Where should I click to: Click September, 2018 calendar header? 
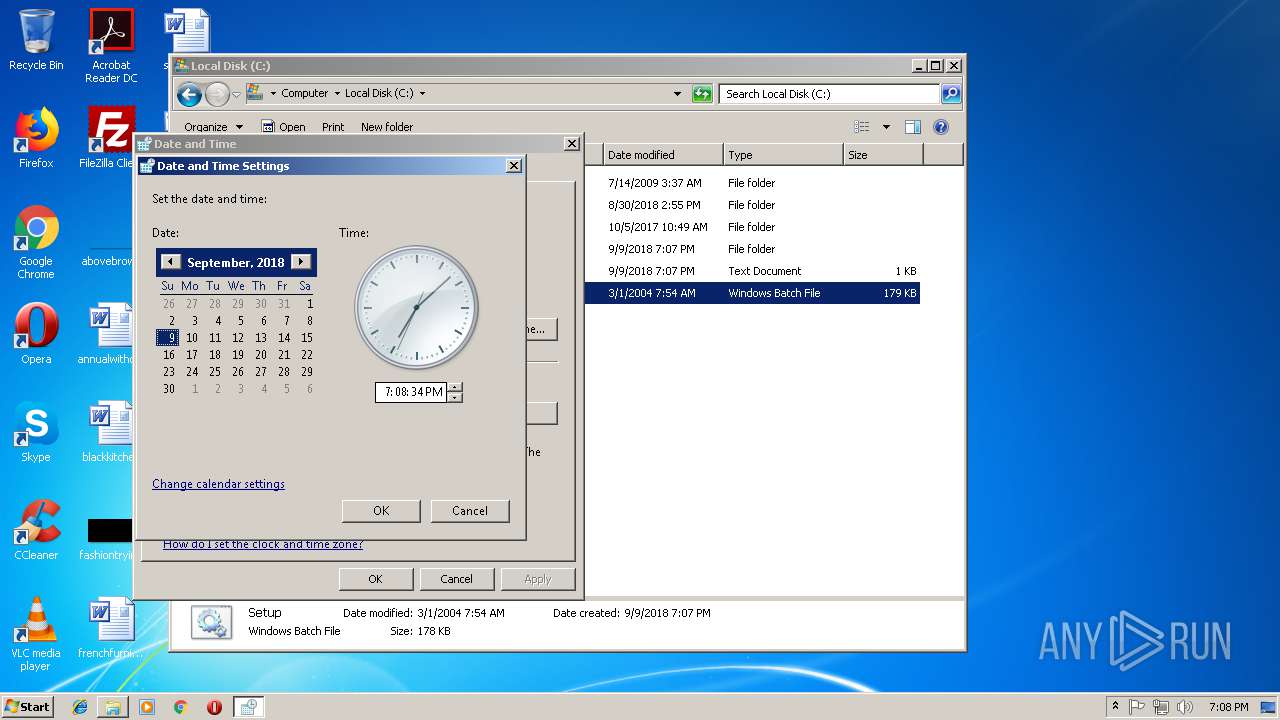point(236,262)
